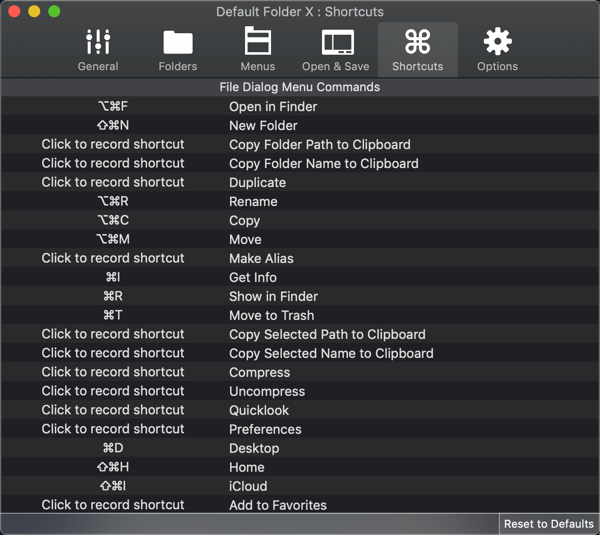Click the File Dialog Menu Commands header
600x535 pixels.
point(300,87)
